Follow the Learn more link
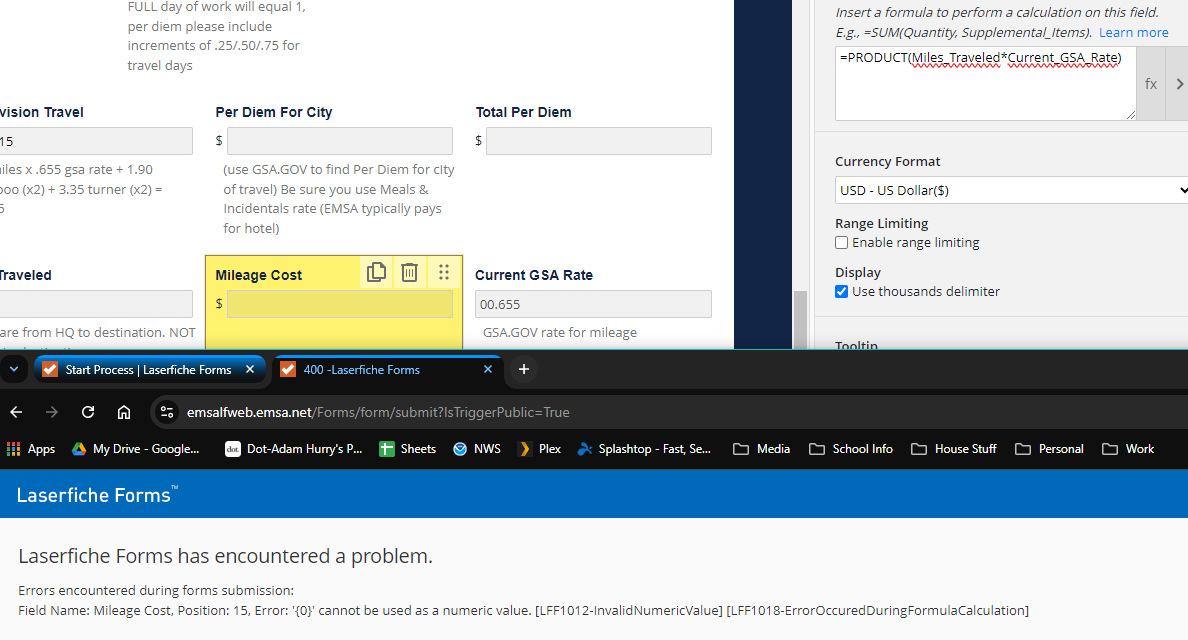 tap(1133, 33)
